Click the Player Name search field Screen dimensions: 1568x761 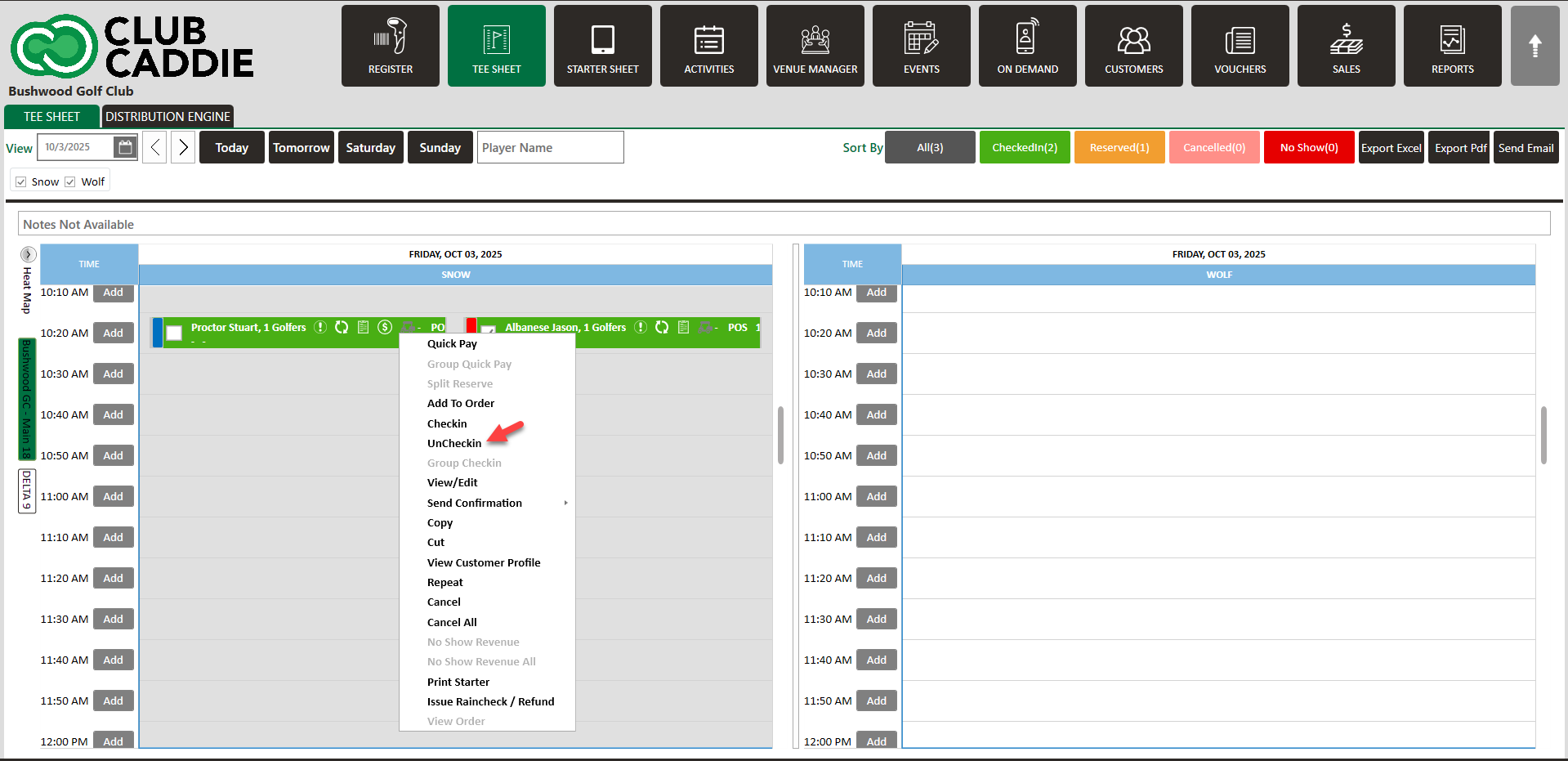(x=550, y=148)
